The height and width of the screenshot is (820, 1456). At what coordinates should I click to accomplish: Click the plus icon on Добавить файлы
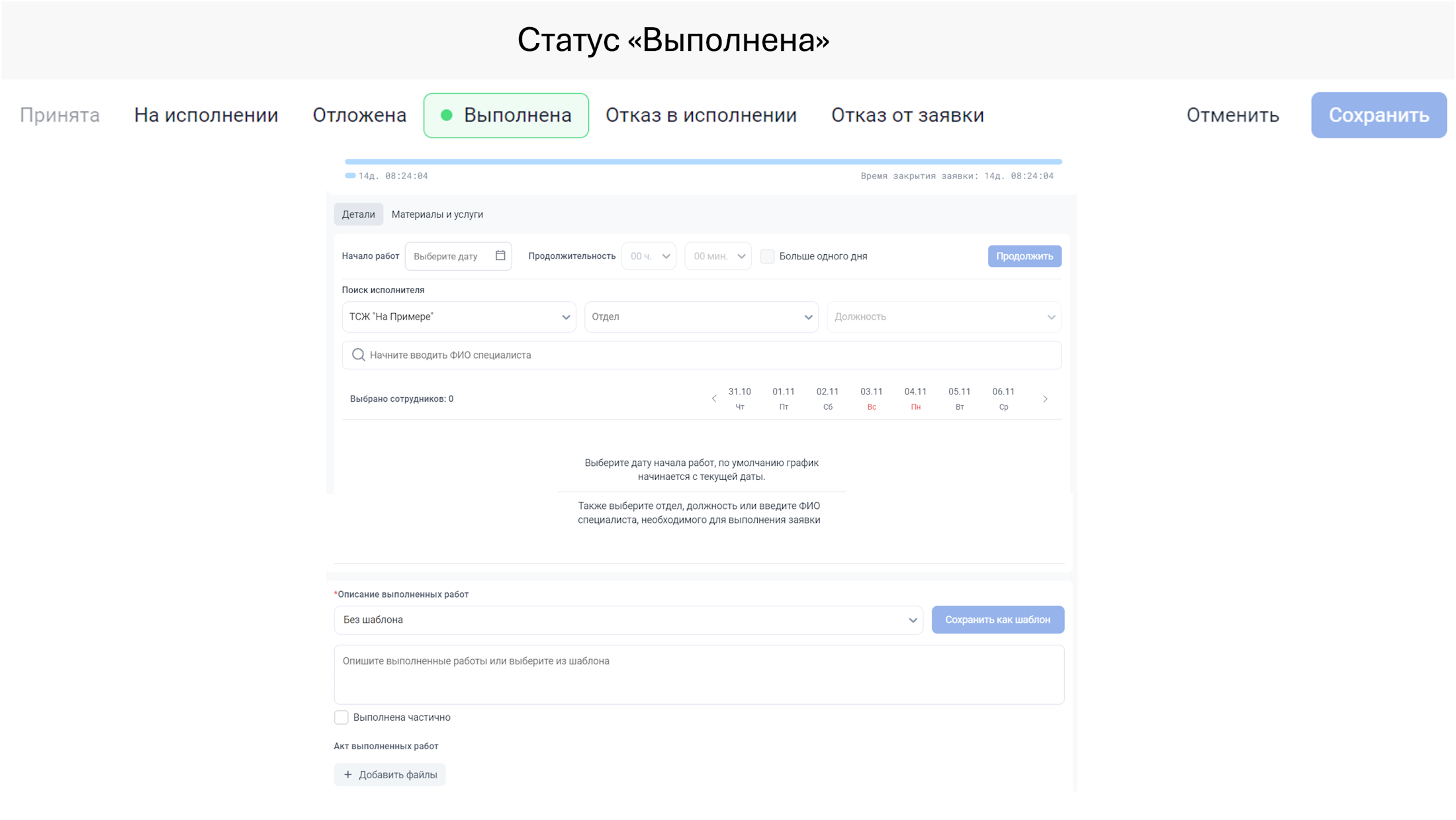[348, 774]
